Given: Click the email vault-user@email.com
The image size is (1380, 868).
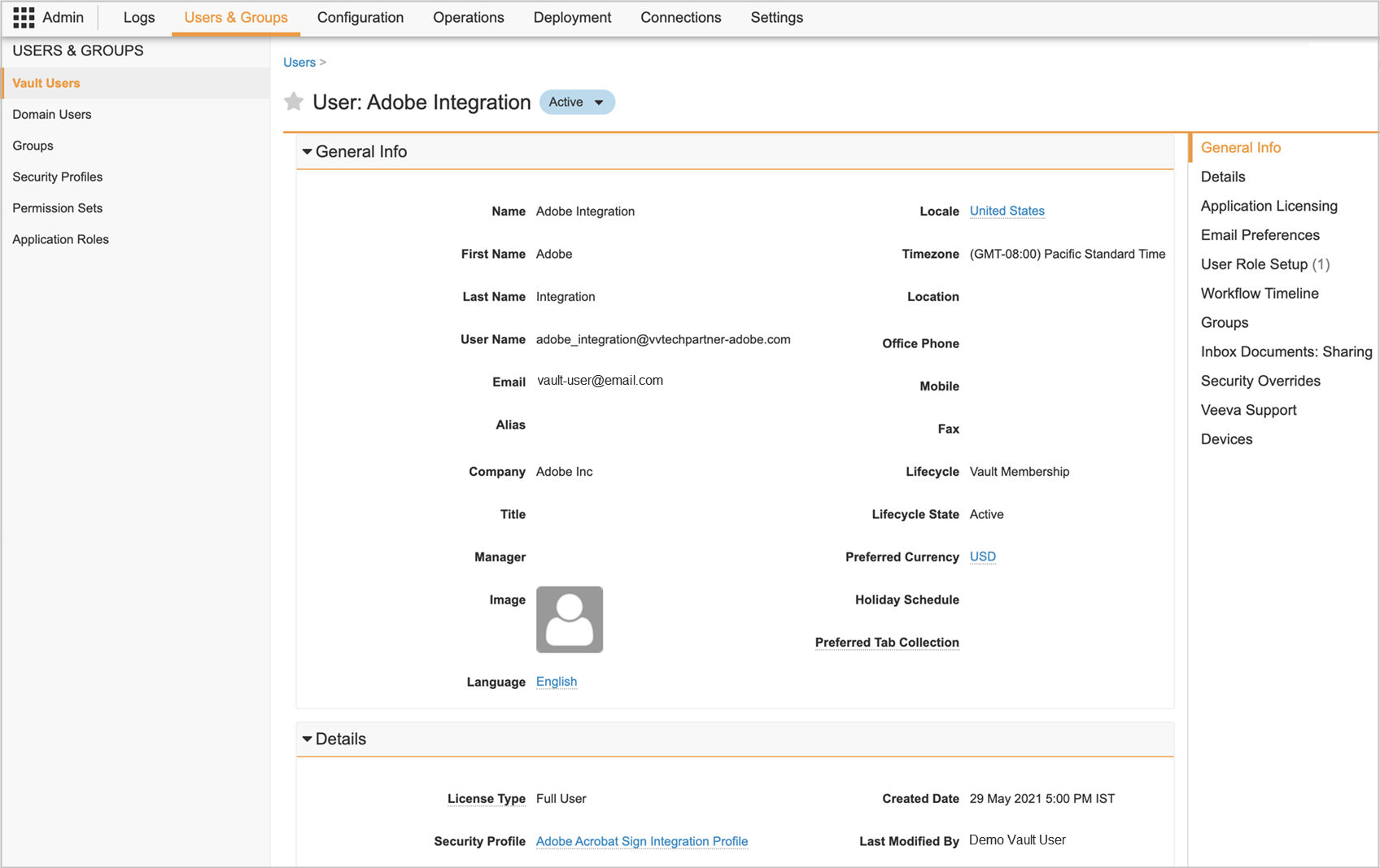Looking at the screenshot, I should [600, 380].
